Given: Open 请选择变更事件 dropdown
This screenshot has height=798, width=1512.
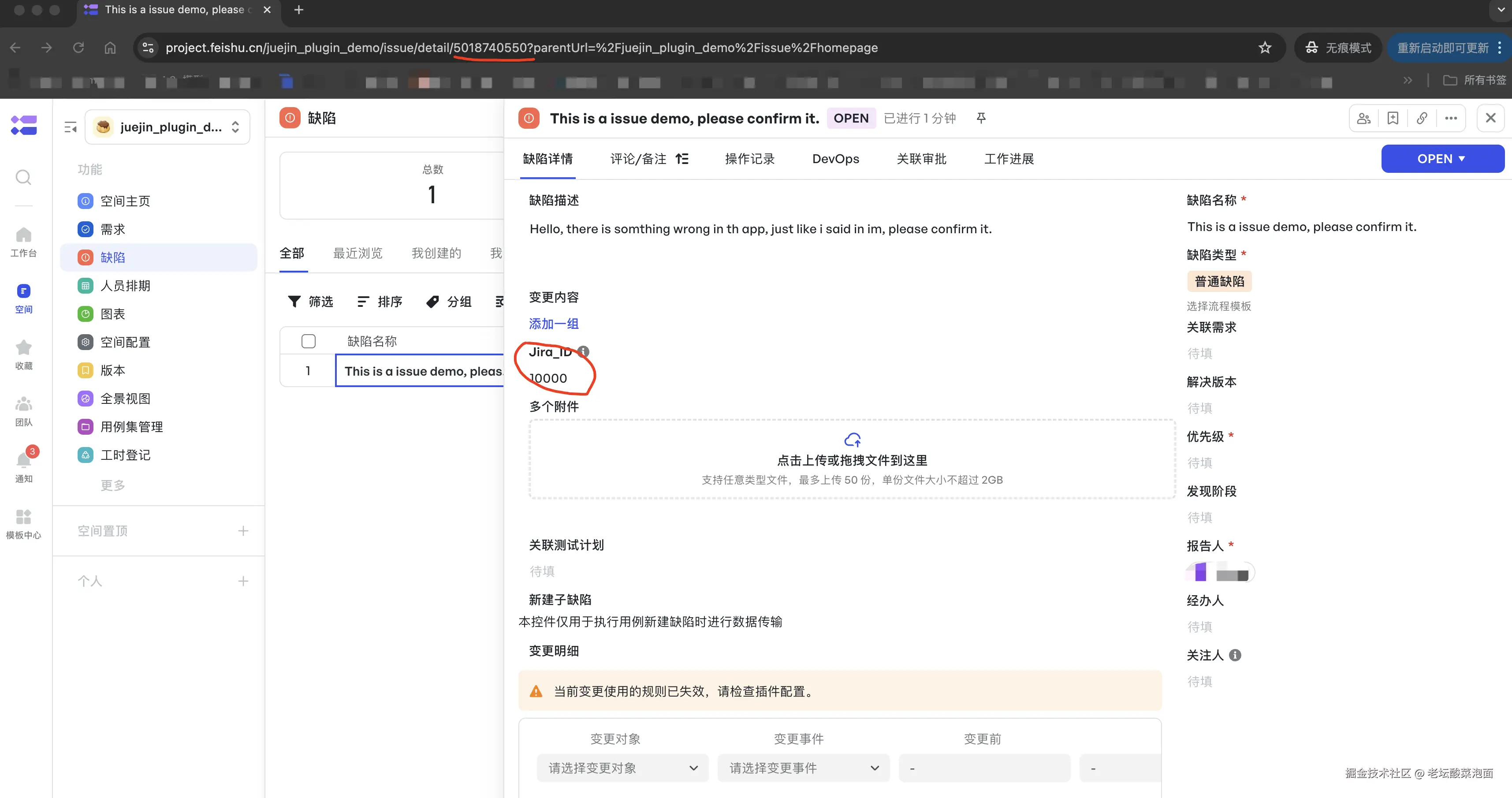Looking at the screenshot, I should point(803,768).
